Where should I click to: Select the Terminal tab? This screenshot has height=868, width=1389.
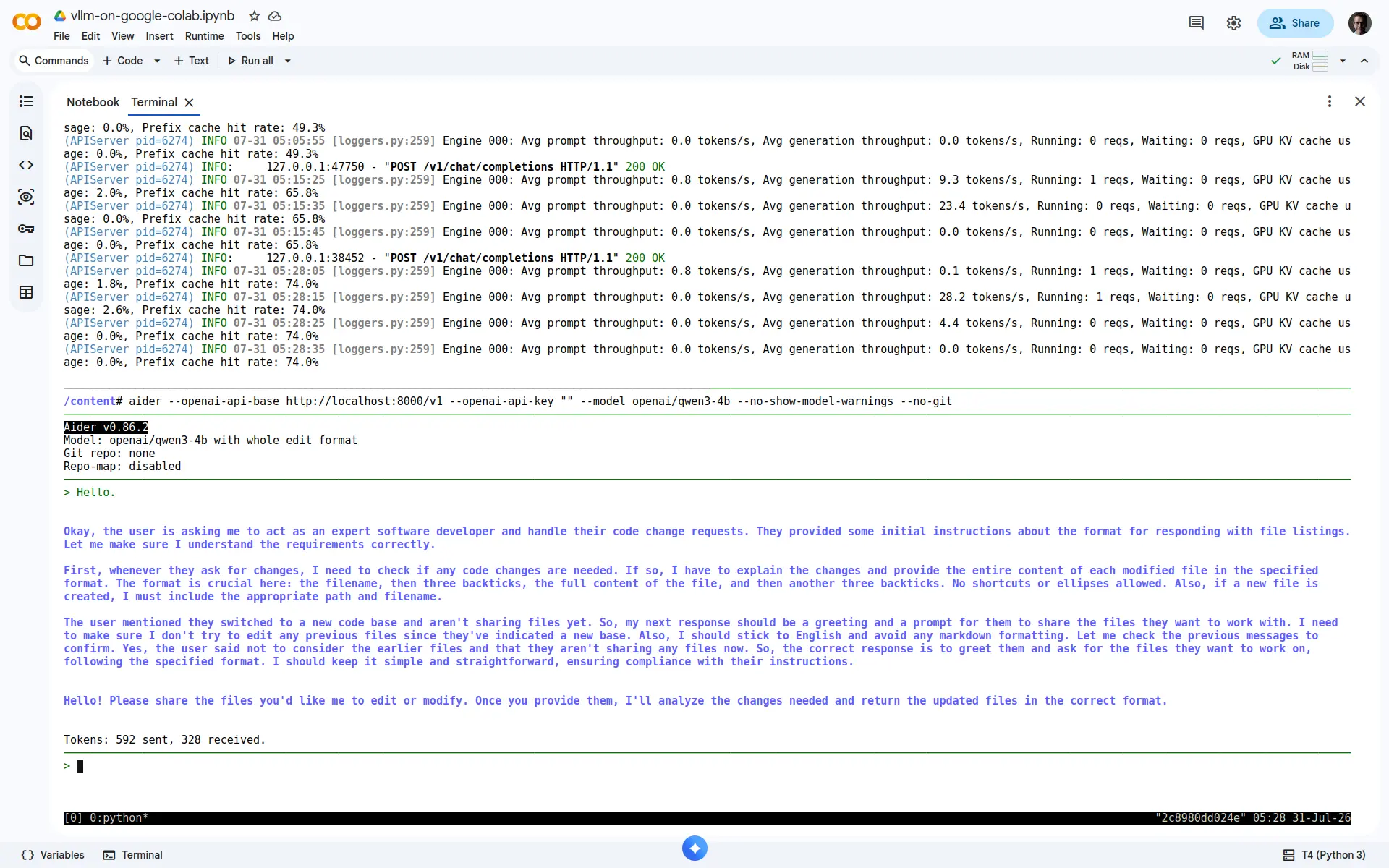[154, 103]
